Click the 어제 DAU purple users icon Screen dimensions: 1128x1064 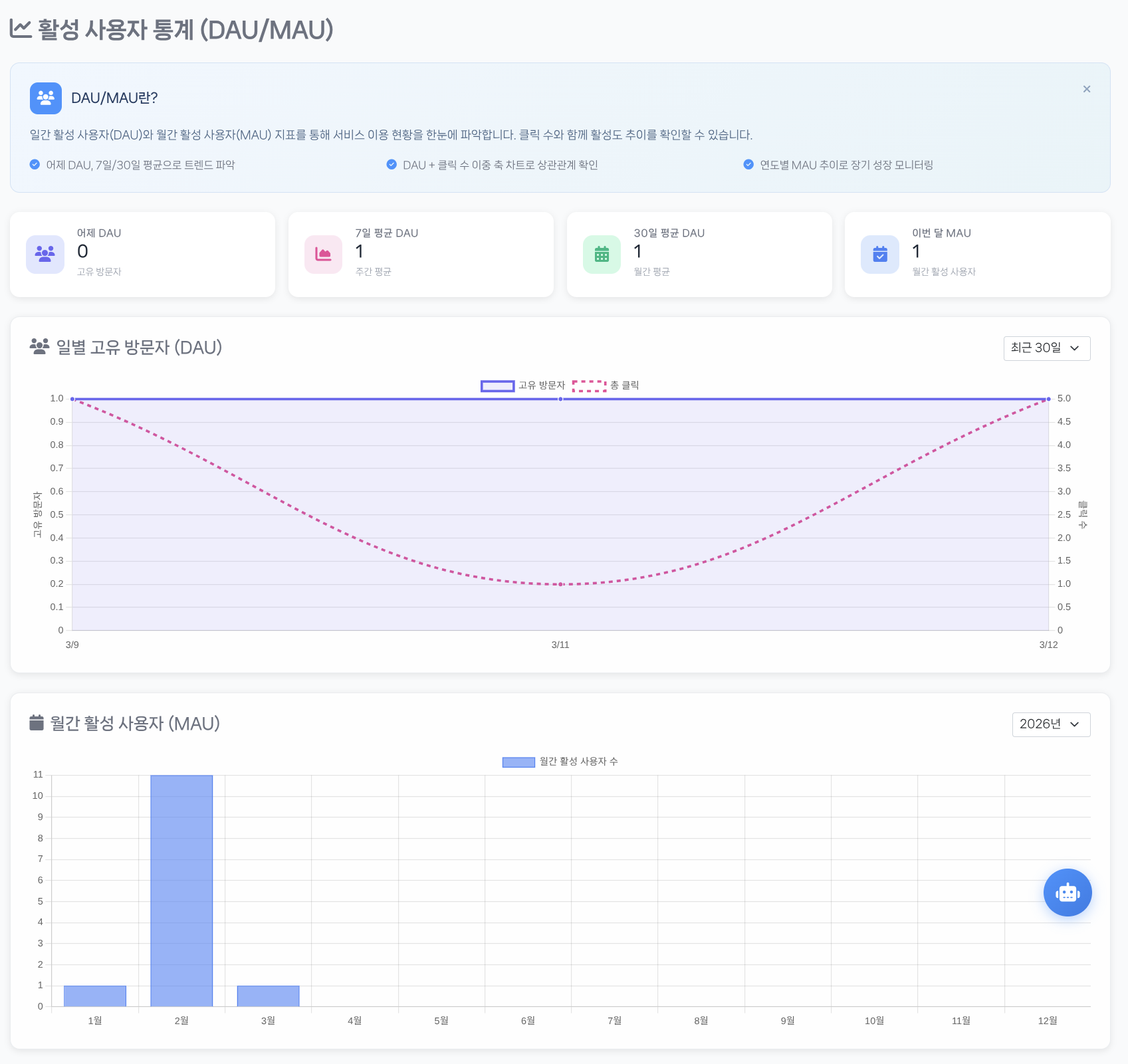pyautogui.click(x=45, y=255)
